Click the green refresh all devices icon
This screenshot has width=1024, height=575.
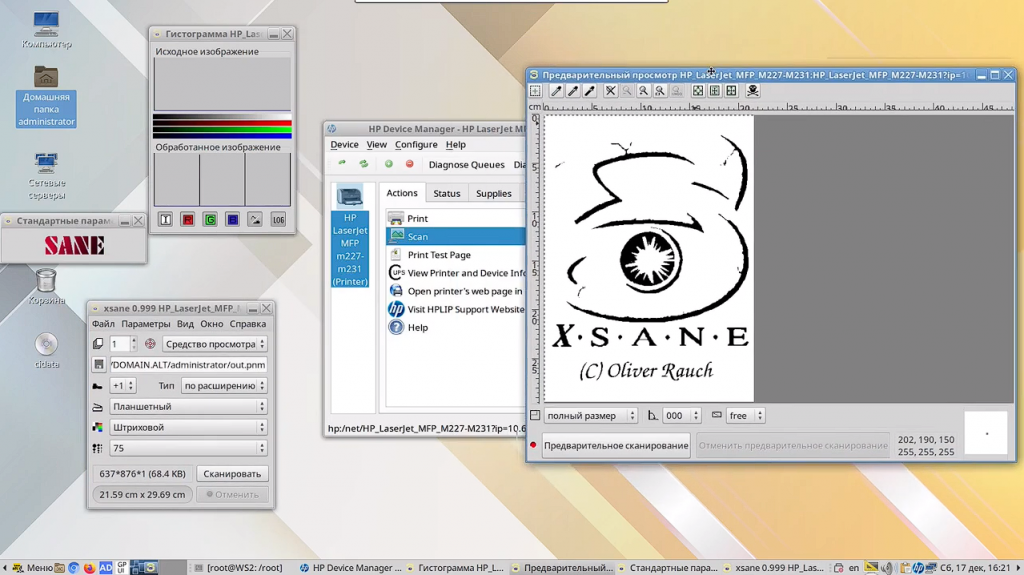(x=364, y=164)
